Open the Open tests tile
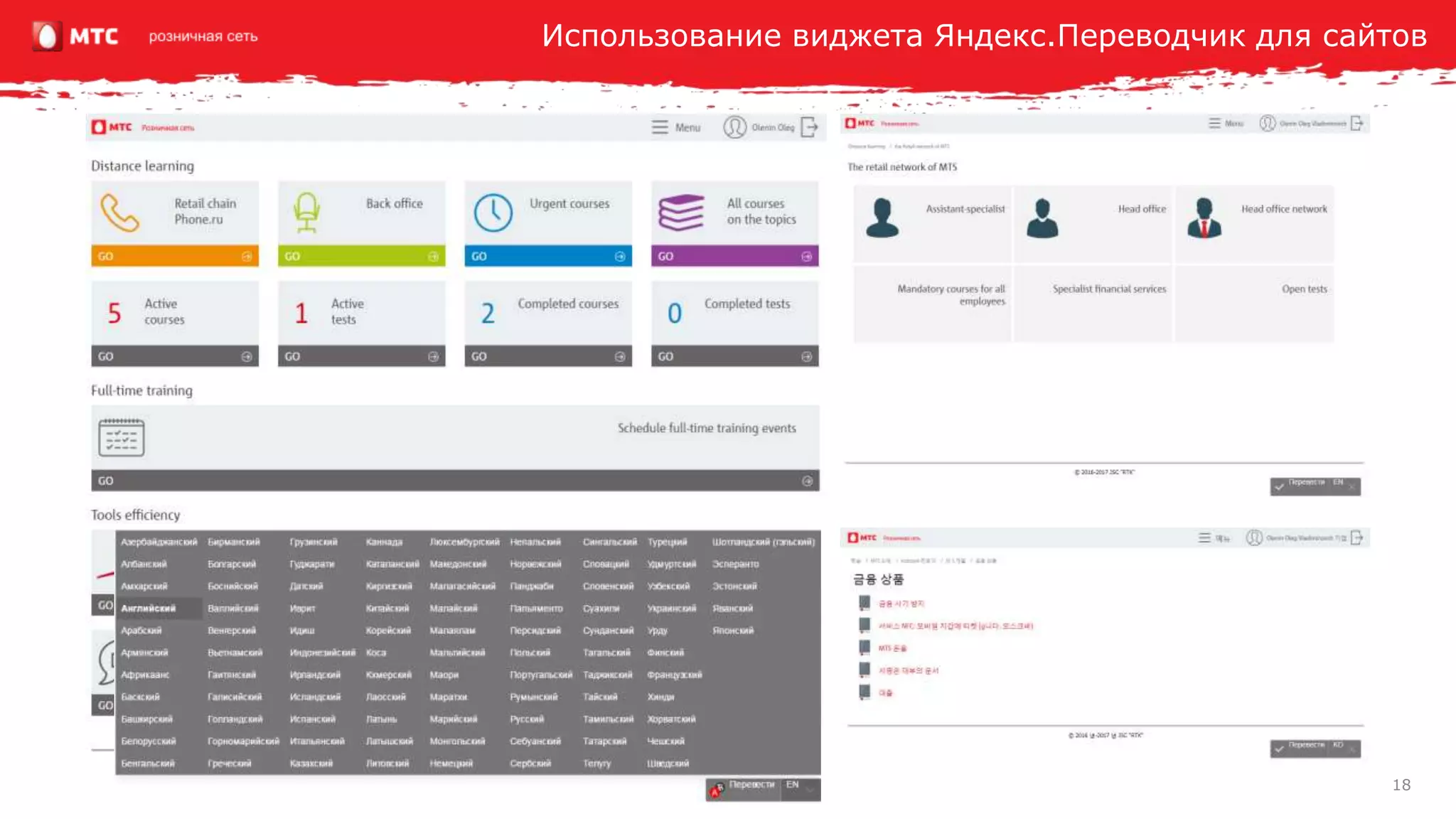The height and width of the screenshot is (819, 1456). click(1254, 304)
